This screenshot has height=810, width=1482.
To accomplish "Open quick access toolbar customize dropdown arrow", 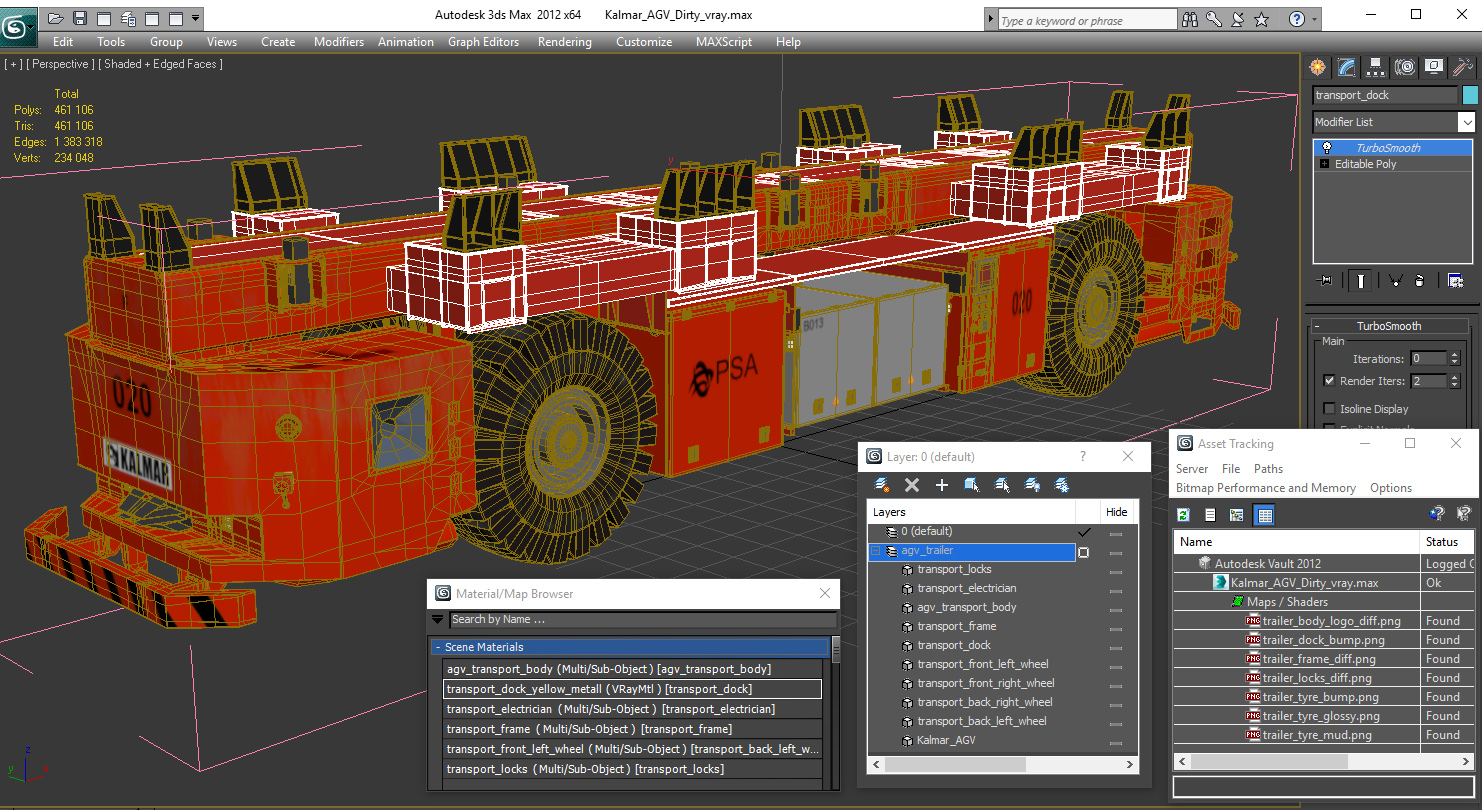I will 195,18.
